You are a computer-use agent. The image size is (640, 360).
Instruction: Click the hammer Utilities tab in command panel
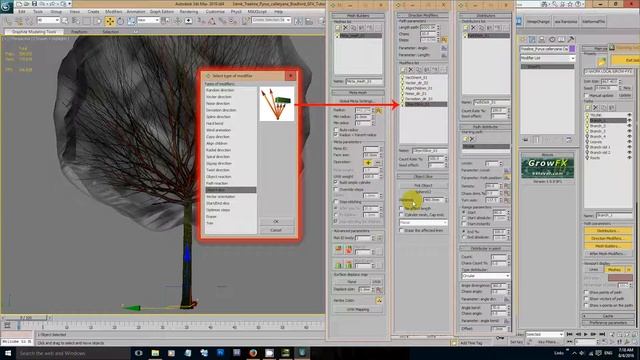pos(571,39)
